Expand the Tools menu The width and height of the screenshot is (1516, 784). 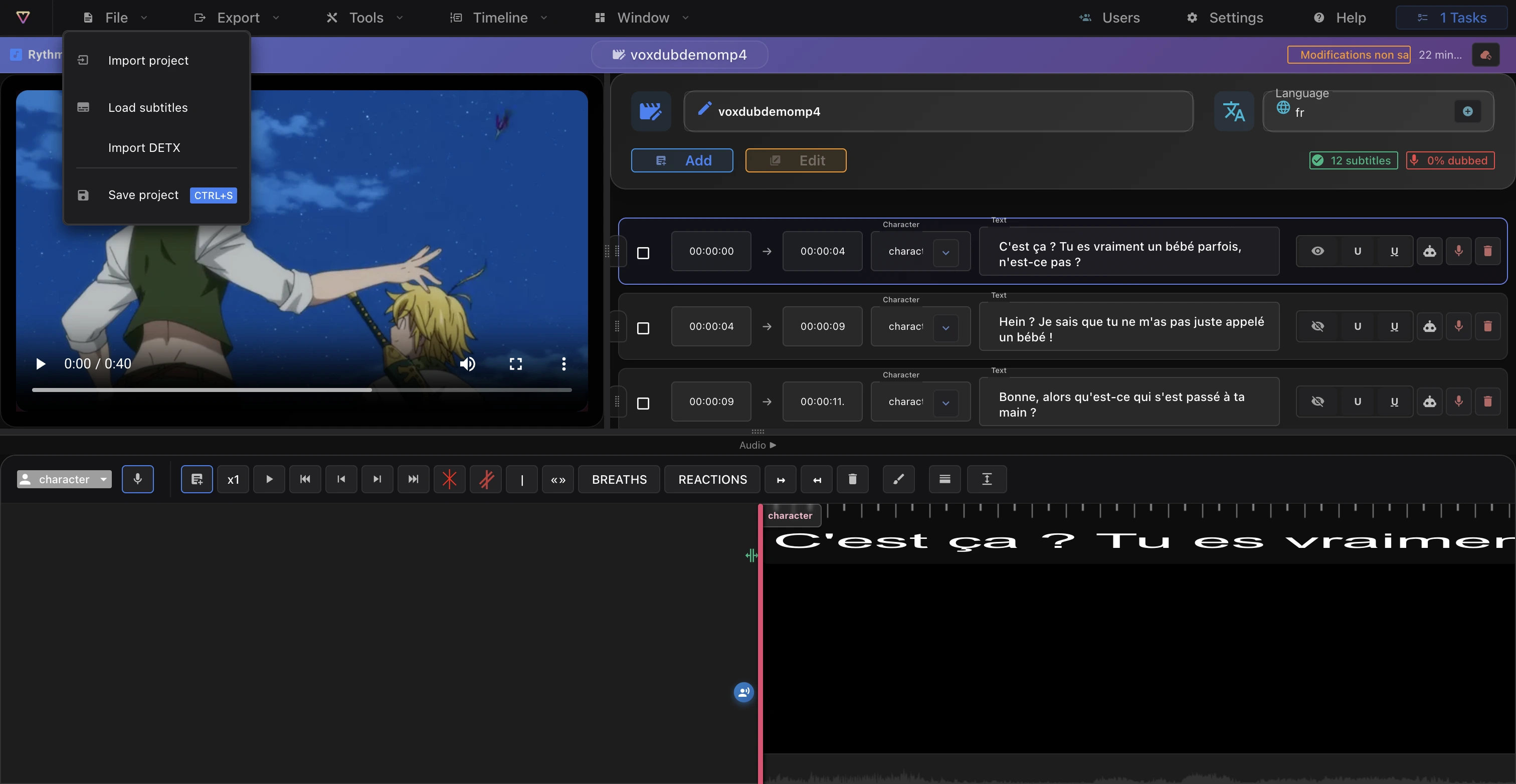click(365, 18)
